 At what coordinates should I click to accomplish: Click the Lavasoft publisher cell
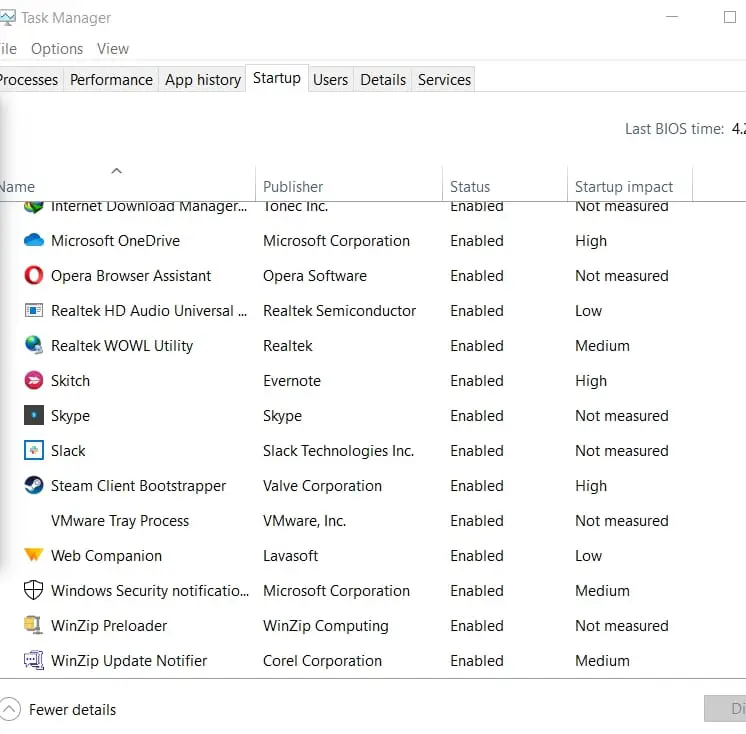(291, 556)
